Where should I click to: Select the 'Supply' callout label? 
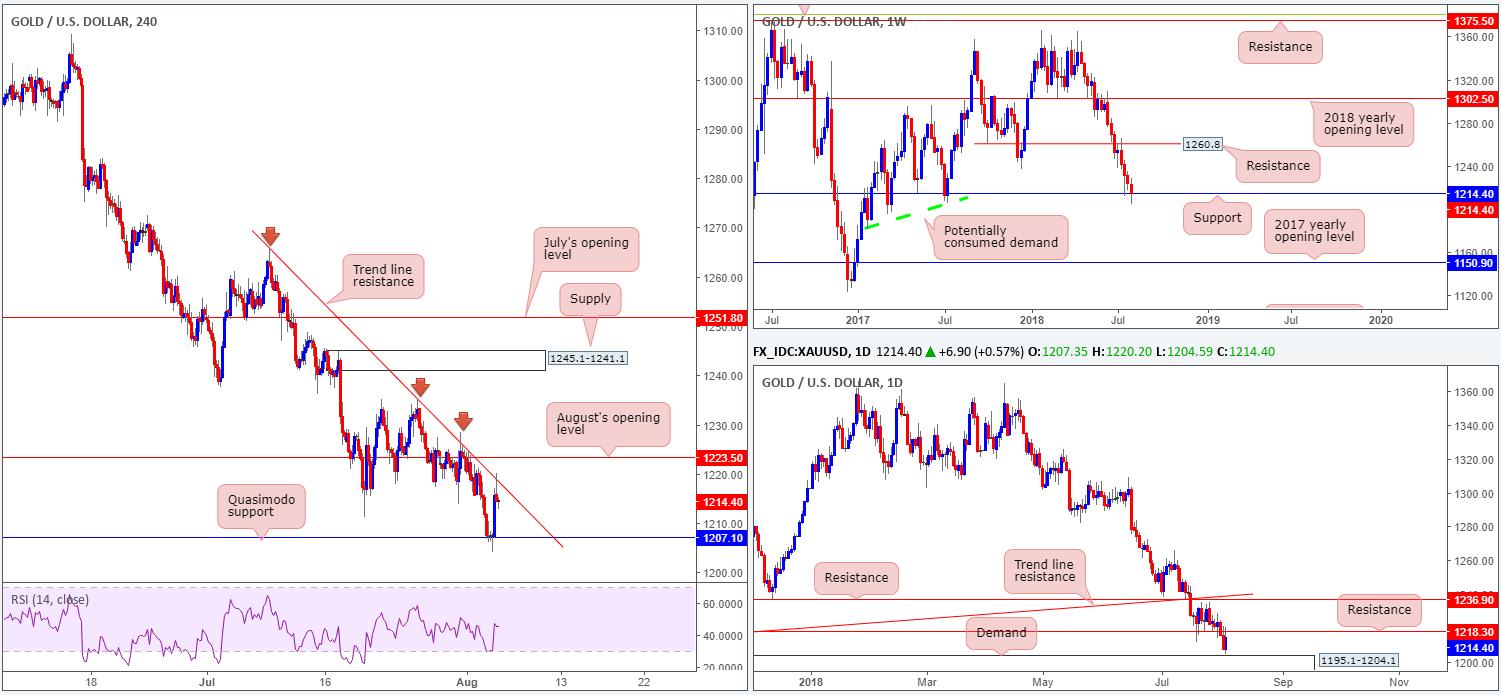[x=591, y=298]
